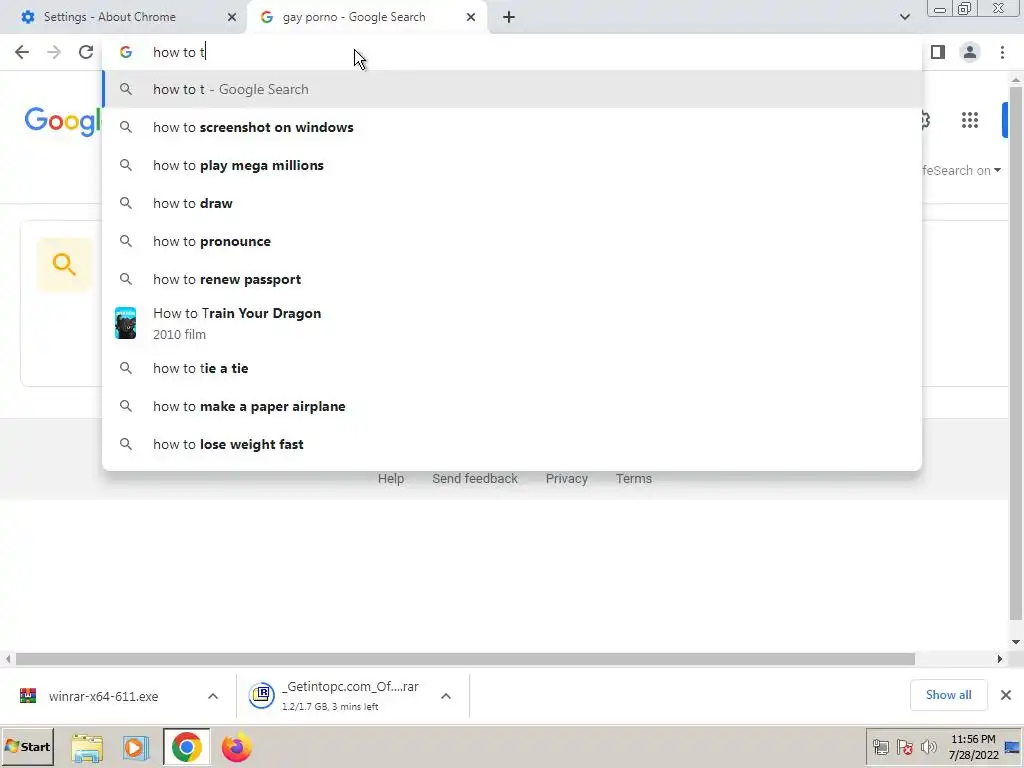
Task: Select 'how to lose weight fast' suggestion
Action: coord(512,444)
